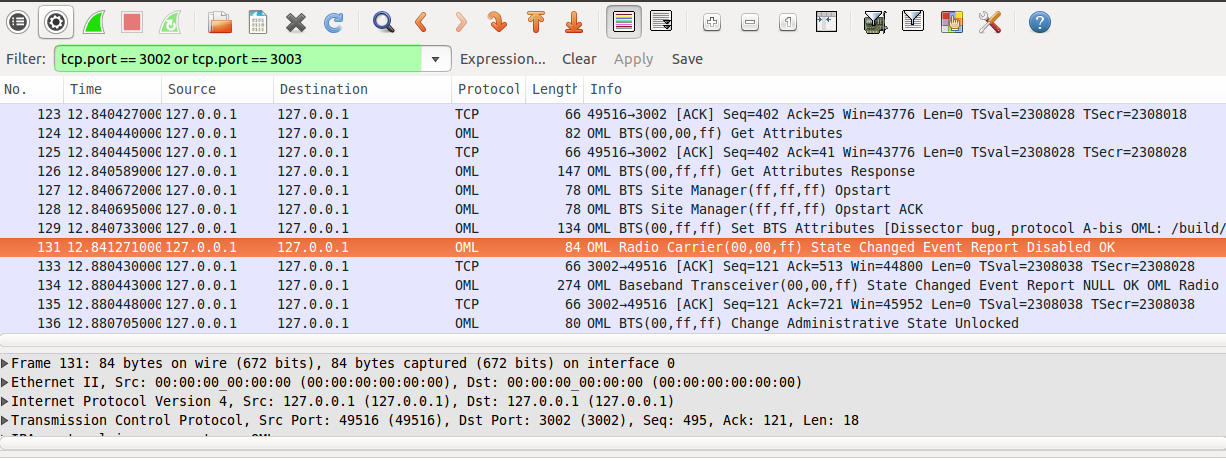Screen dimensions: 1226x461
Task: Edit capture filters icon
Action: pyautogui.click(x=875, y=21)
